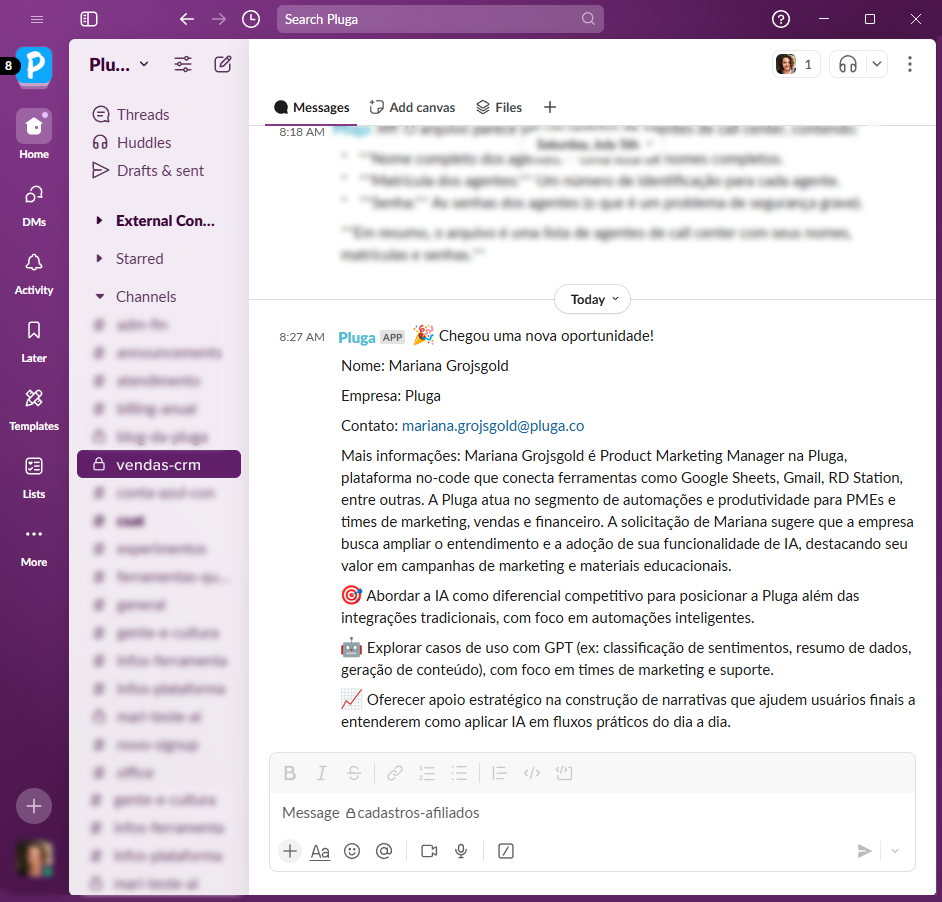Viewport: 942px width, 902px height.
Task: Expand the Starred section
Action: [x=130, y=258]
